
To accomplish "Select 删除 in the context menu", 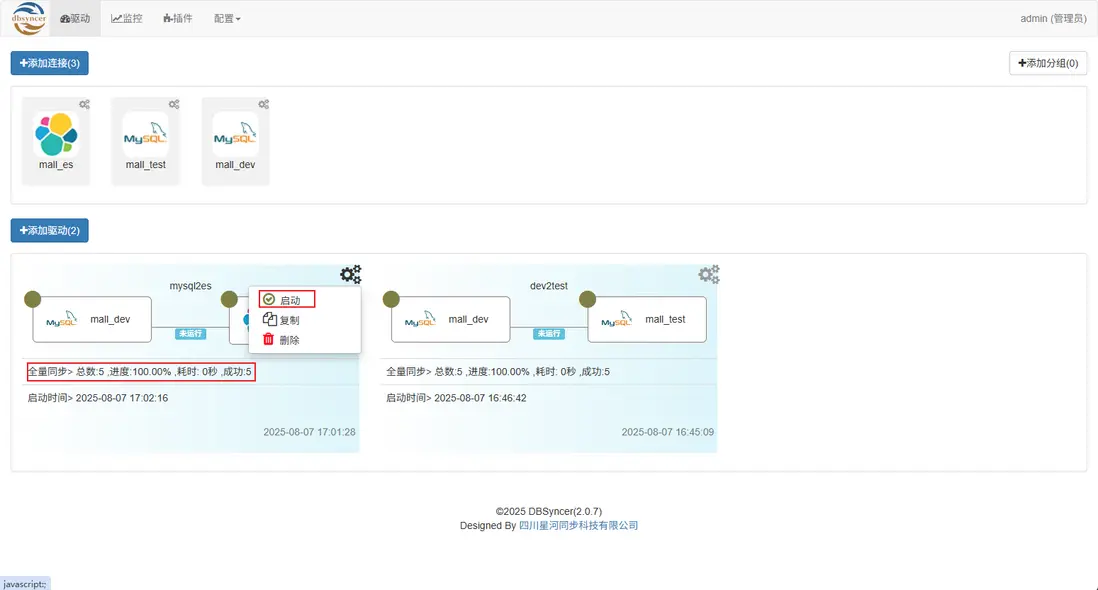I will pyautogui.click(x=282, y=340).
